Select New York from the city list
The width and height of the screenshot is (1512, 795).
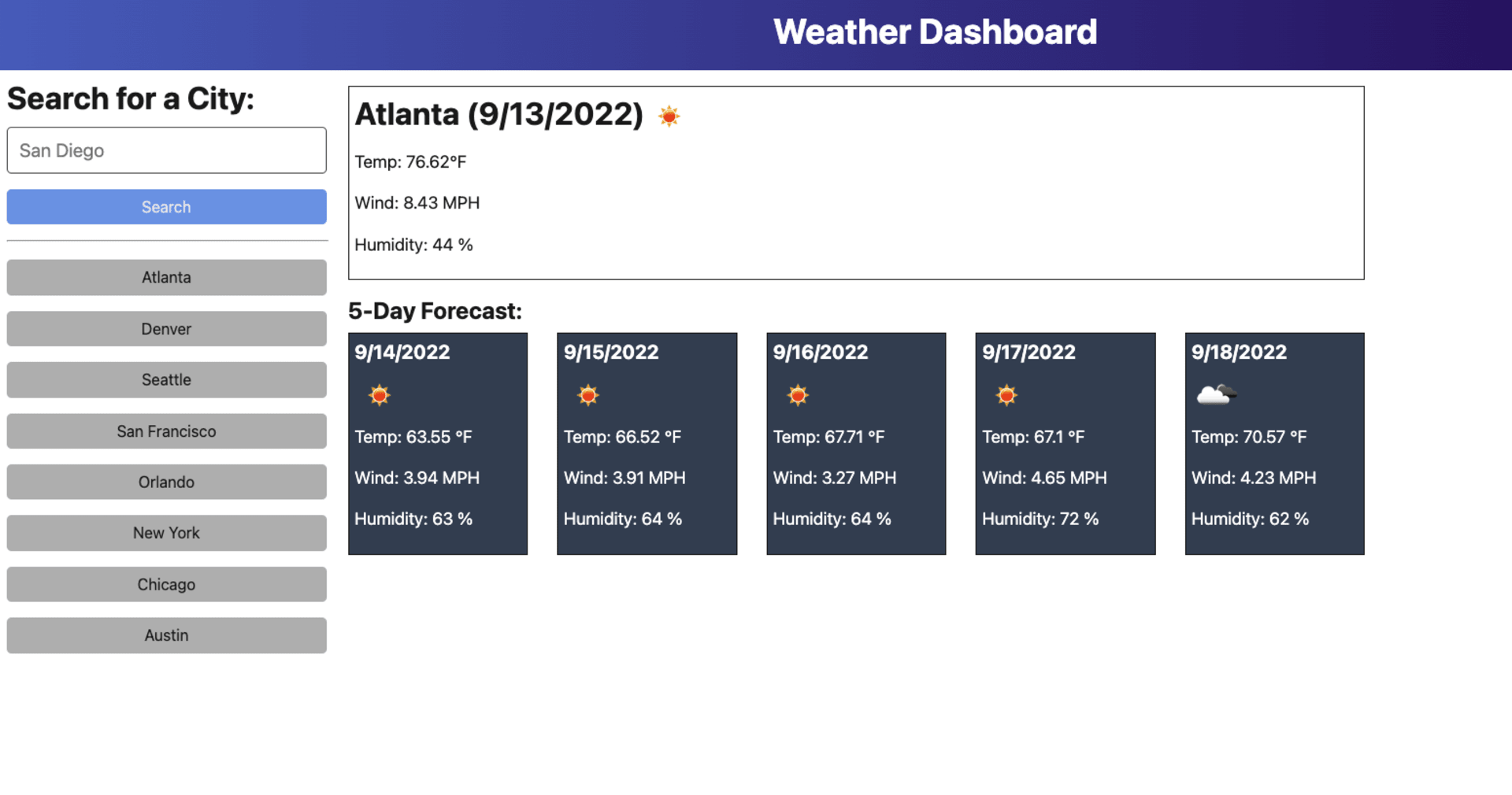click(166, 533)
